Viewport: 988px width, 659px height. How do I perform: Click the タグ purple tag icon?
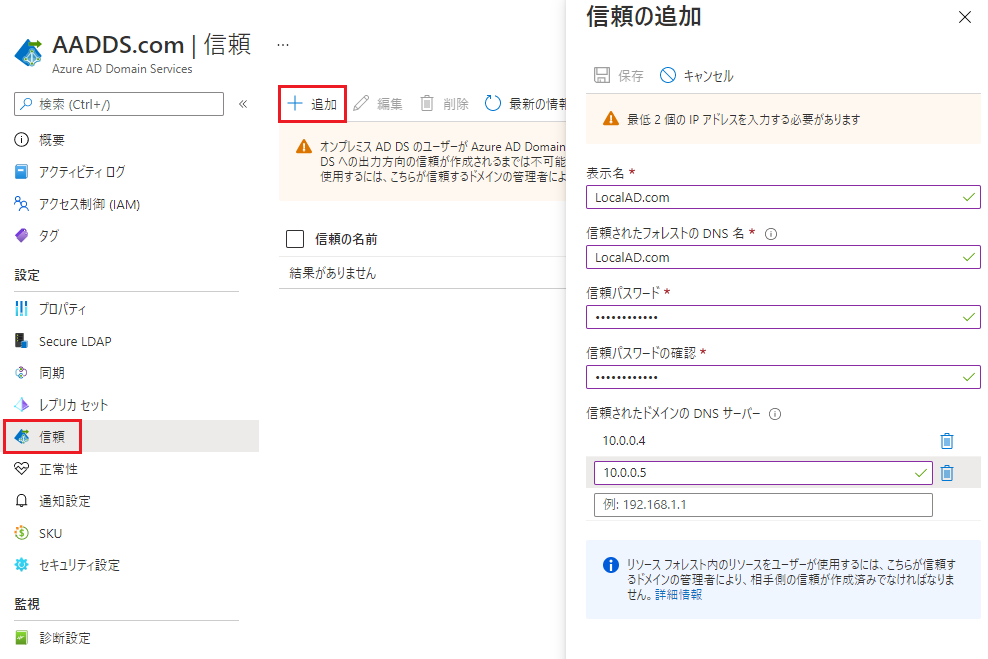[21, 236]
